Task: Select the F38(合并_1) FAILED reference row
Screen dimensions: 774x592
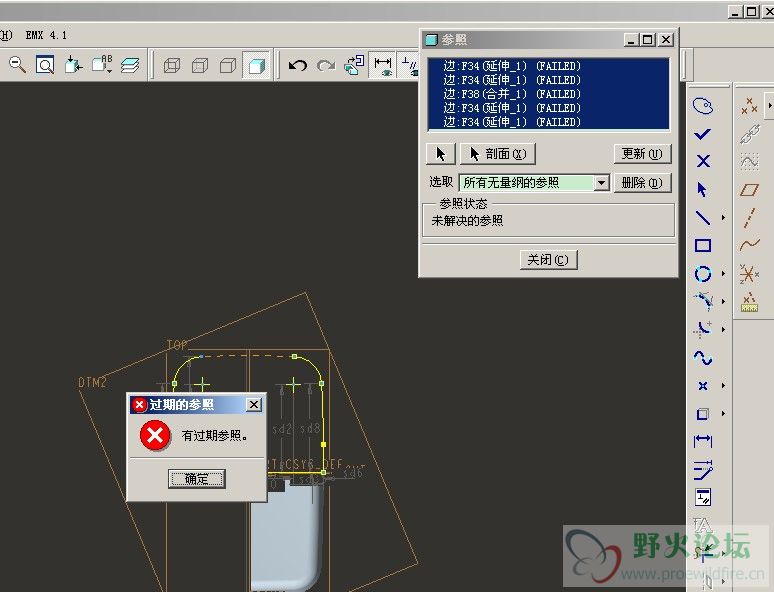Action: [548, 94]
